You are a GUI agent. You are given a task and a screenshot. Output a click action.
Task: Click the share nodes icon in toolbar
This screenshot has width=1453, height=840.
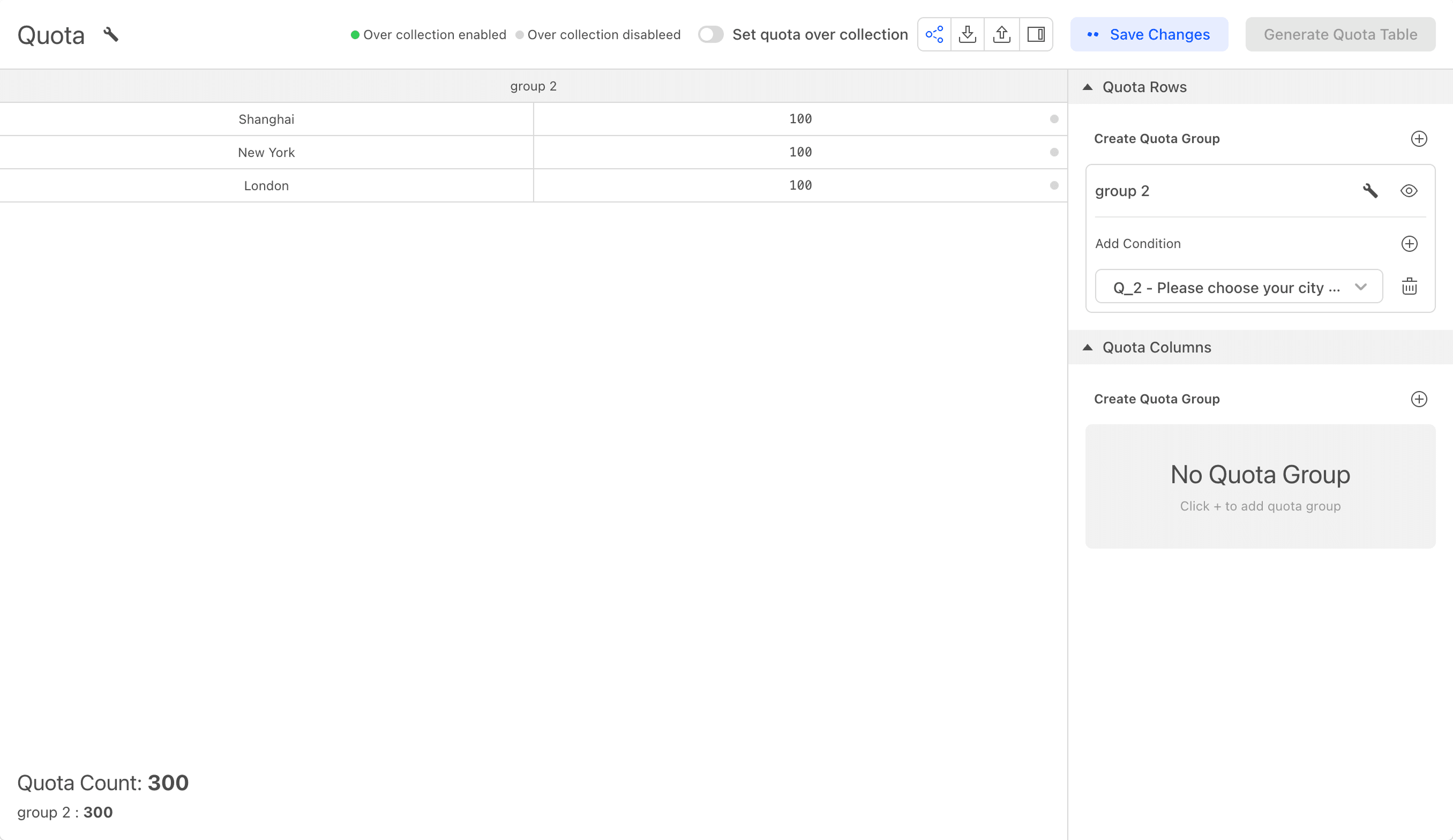934,35
